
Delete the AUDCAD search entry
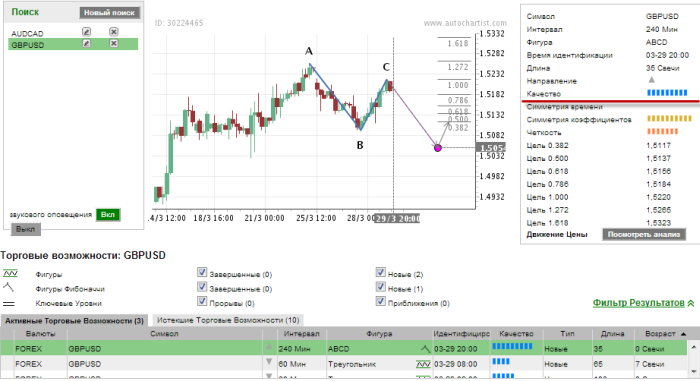114,32
